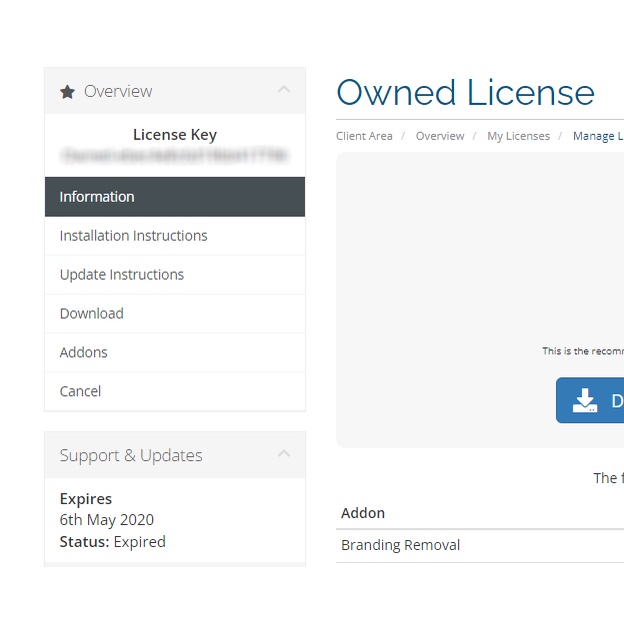Collapse the Overview panel using its chevron
This screenshot has width=624, height=624.
tap(284, 91)
